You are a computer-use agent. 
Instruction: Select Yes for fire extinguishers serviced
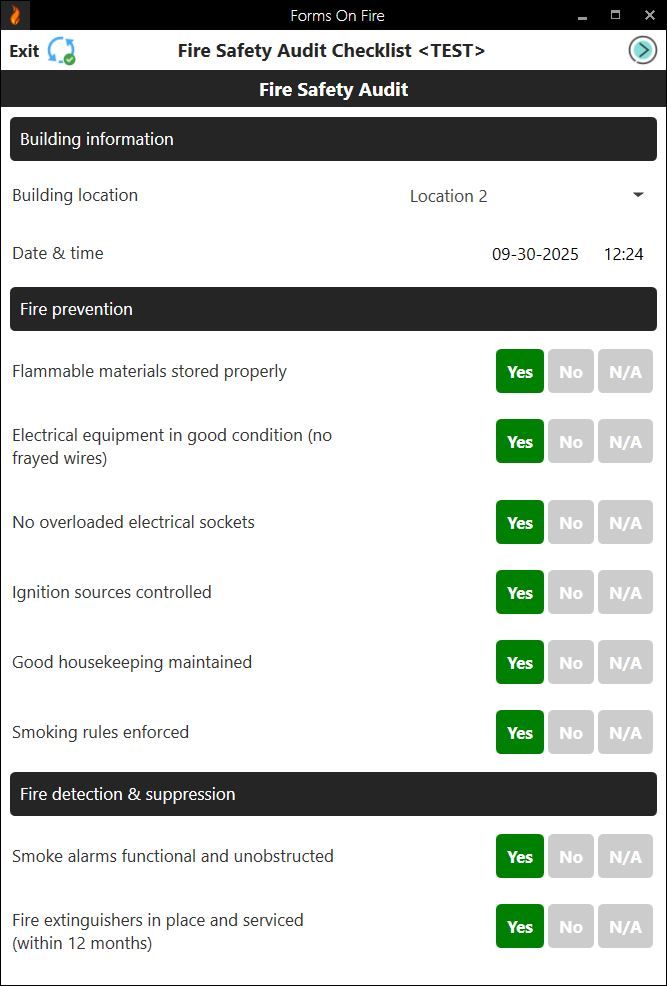point(519,926)
